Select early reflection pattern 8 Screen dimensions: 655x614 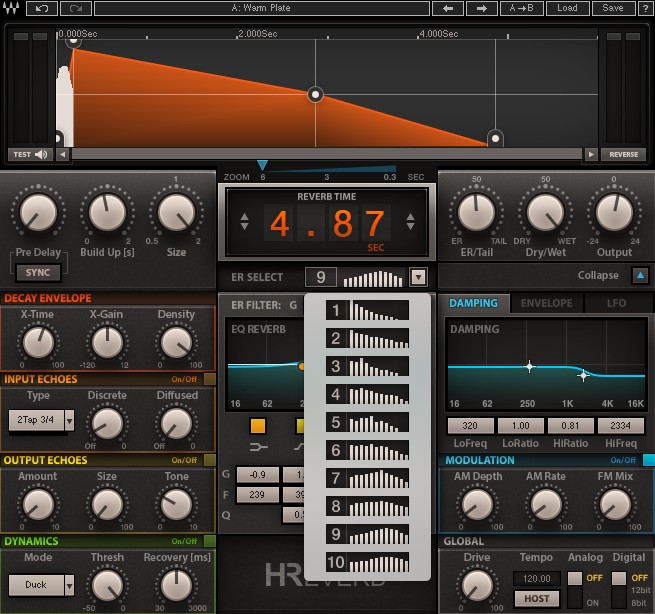click(x=367, y=506)
